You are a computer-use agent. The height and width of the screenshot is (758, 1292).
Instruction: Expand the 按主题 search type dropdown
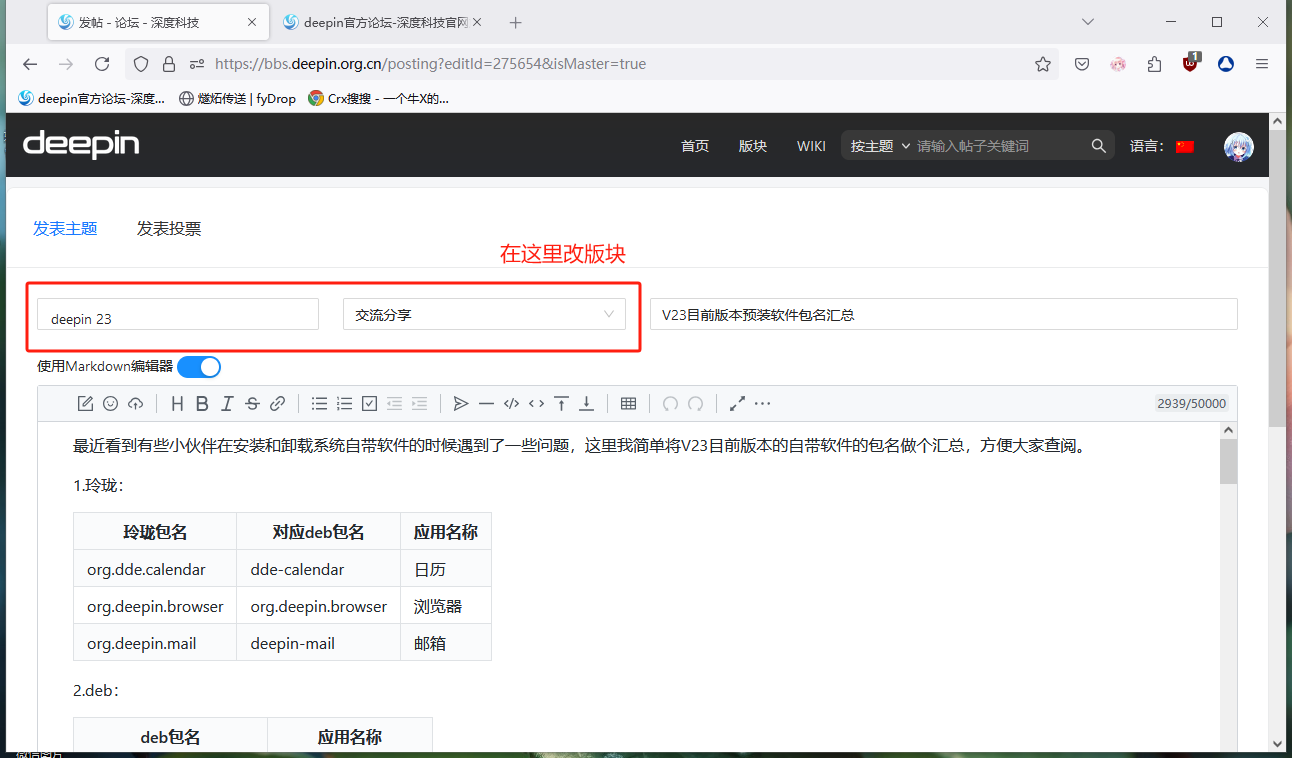coord(880,146)
